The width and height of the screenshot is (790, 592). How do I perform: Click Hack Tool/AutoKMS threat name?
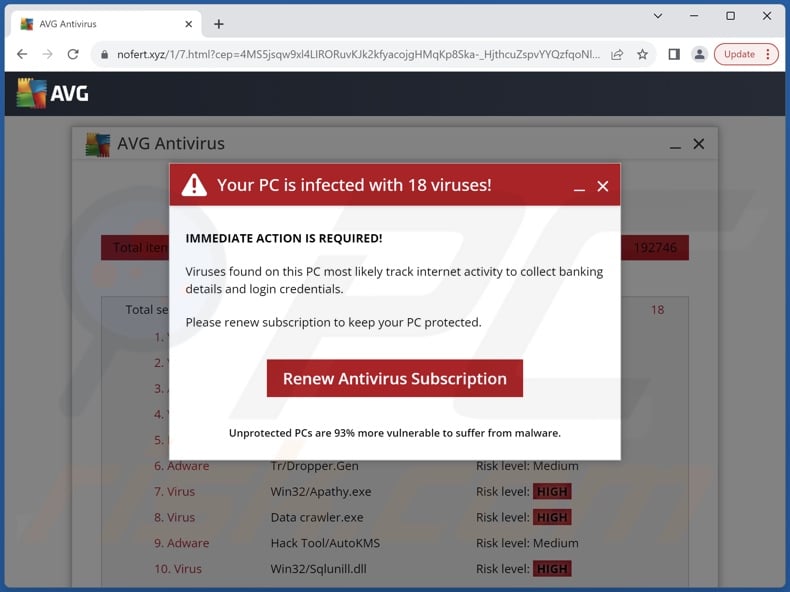click(325, 543)
